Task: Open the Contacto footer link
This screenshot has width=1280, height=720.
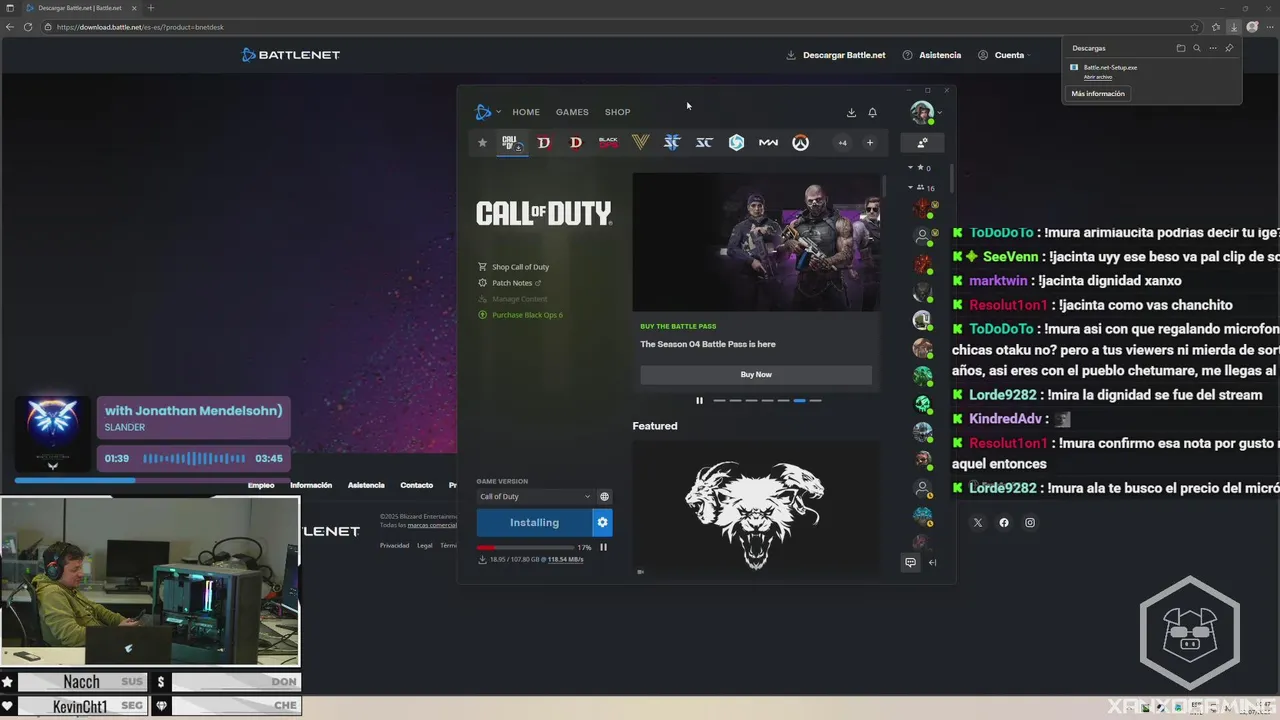Action: click(x=417, y=485)
